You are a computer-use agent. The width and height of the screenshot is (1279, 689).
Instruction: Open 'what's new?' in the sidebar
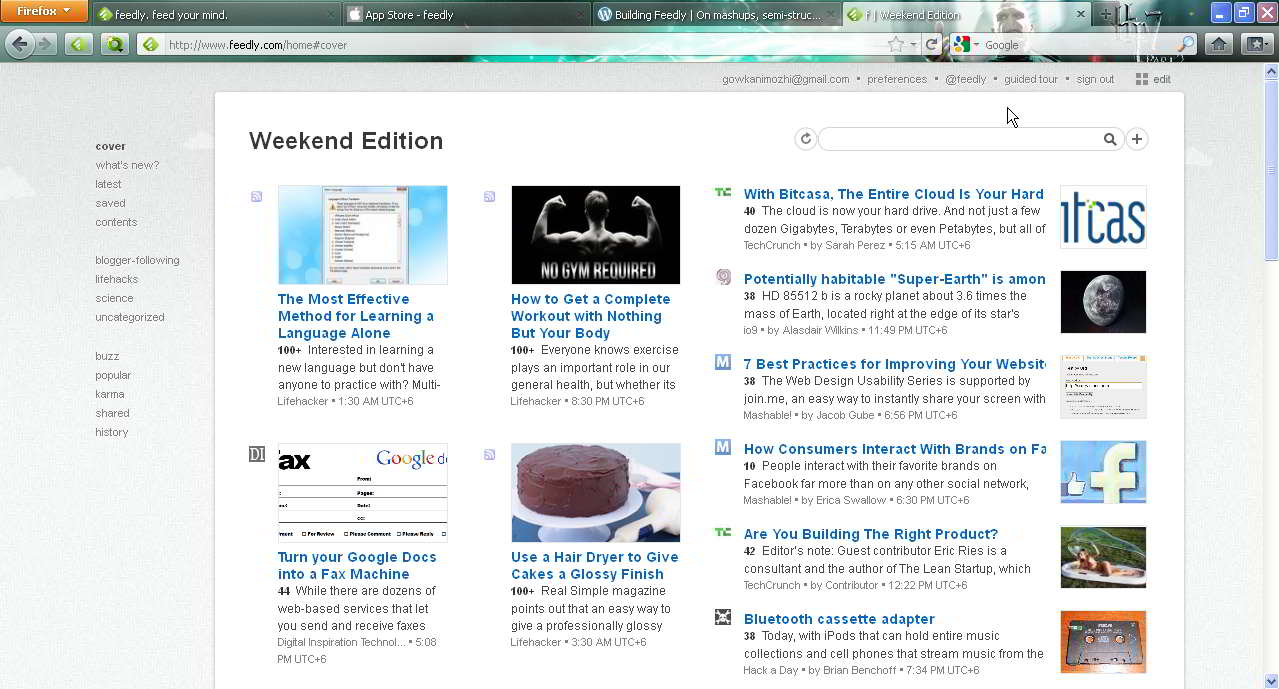point(127,165)
